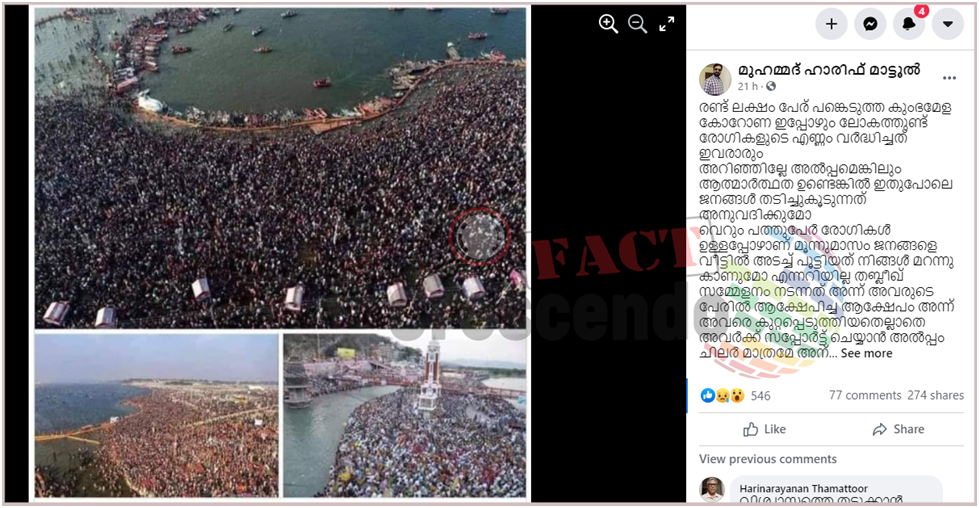Click the public audience globe icon
This screenshot has height=508, width=979.
[x=771, y=86]
